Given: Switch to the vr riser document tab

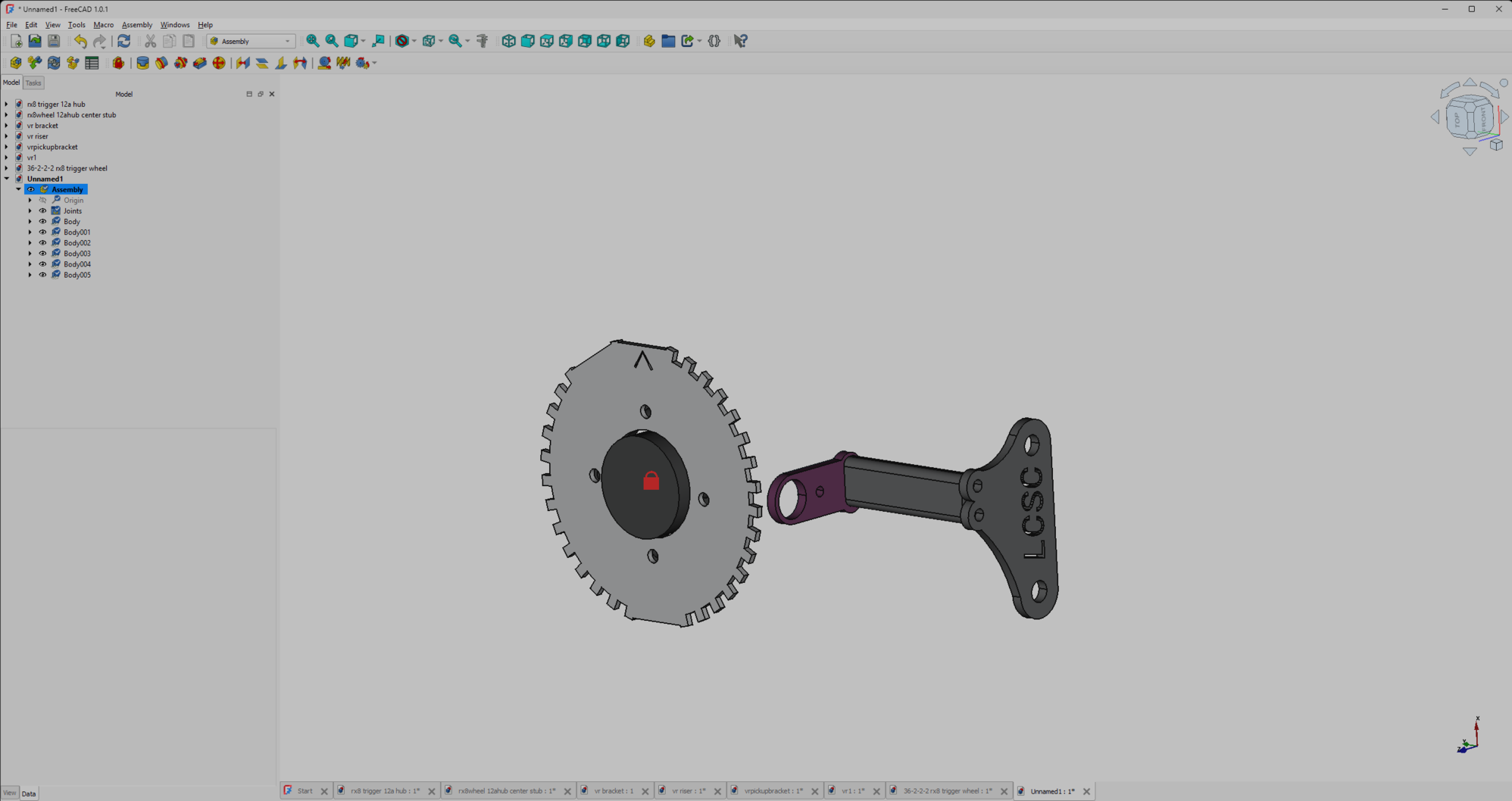Looking at the screenshot, I should click(x=688, y=791).
